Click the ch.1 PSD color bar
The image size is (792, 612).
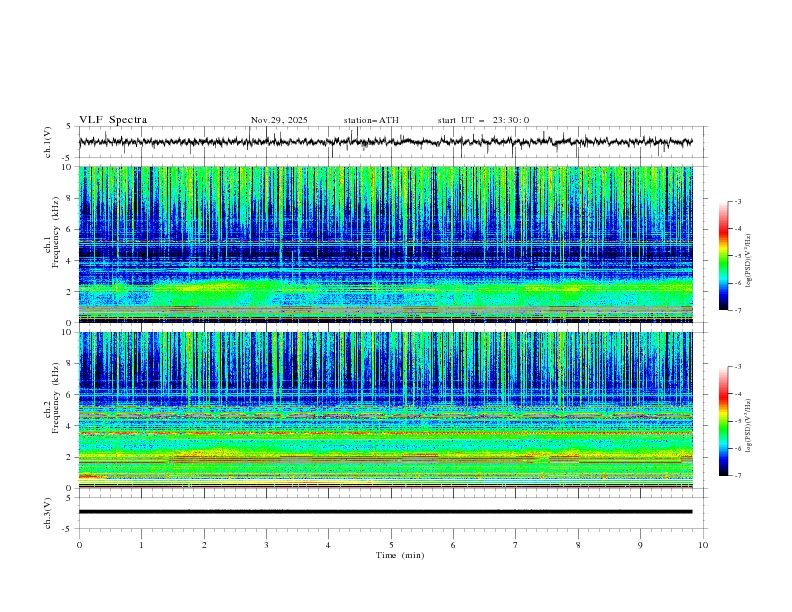[x=723, y=256]
